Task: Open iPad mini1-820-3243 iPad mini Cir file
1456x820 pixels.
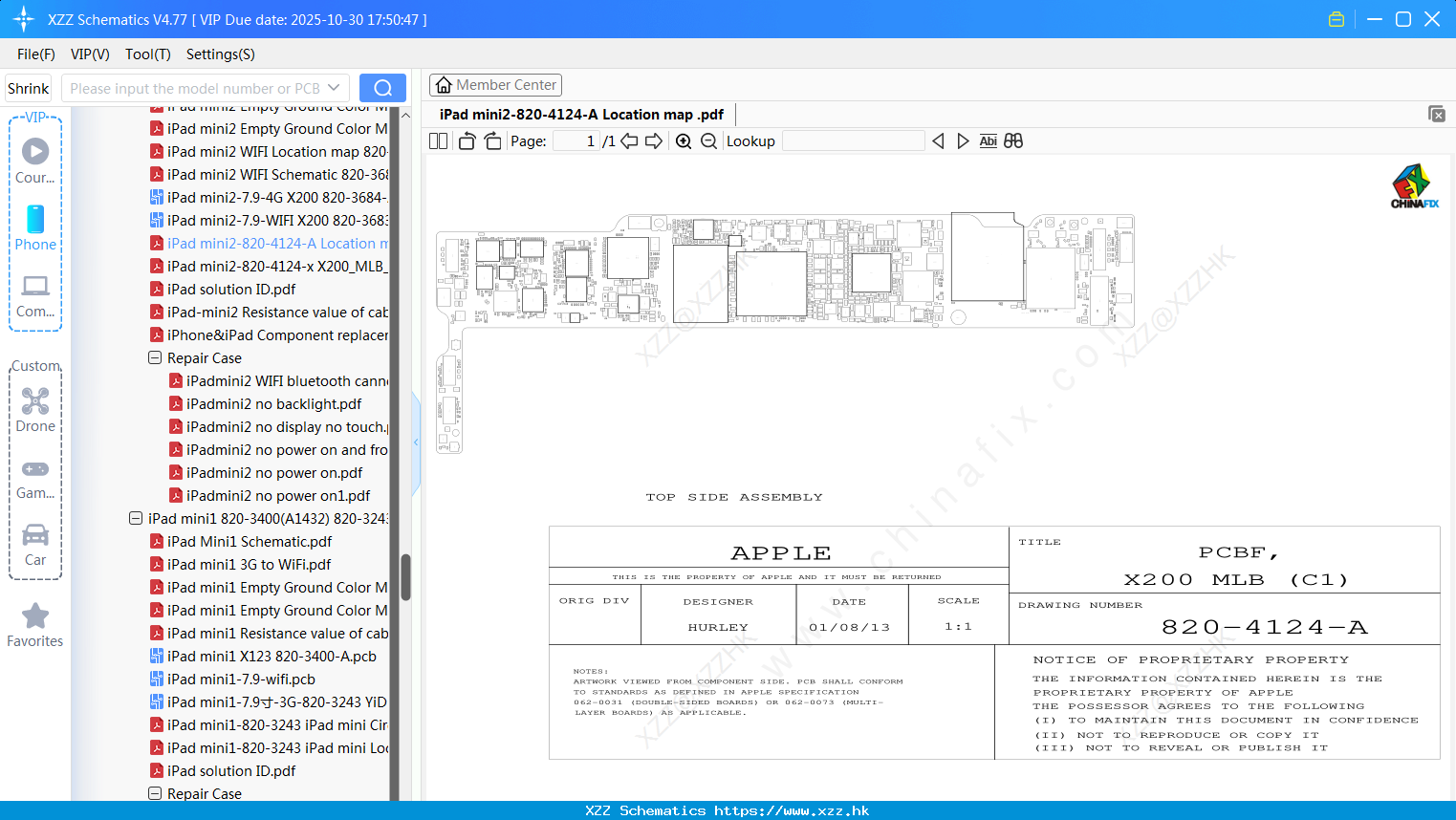Action: click(x=269, y=725)
